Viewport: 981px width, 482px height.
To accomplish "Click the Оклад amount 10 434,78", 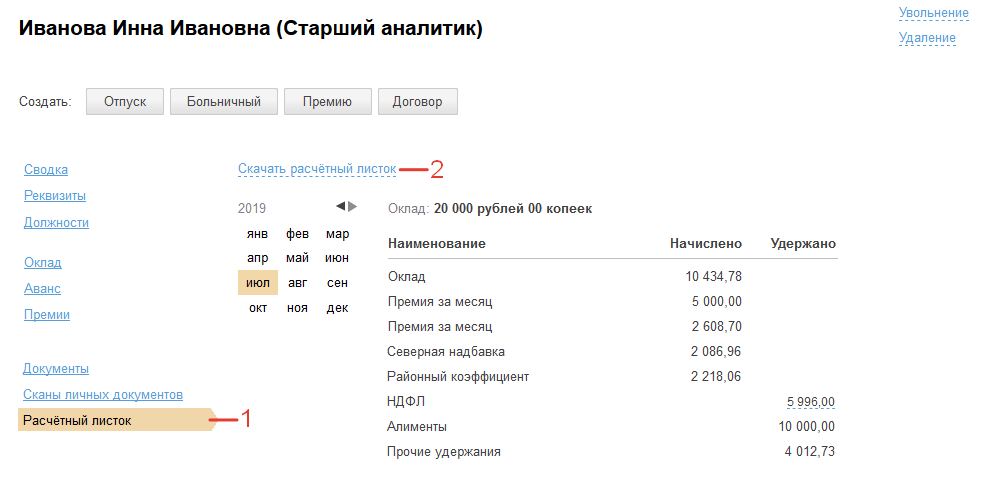I will coord(713,277).
